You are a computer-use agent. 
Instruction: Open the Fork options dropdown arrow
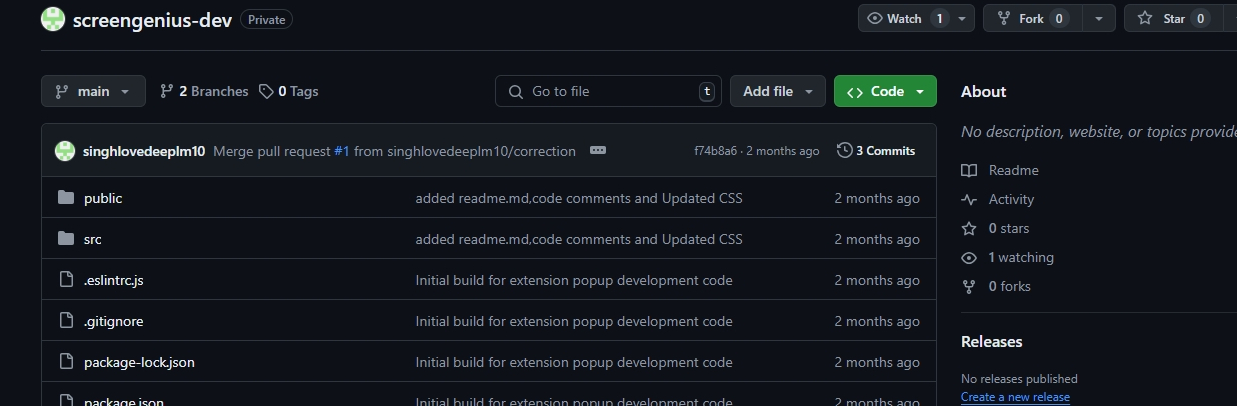(1099, 19)
